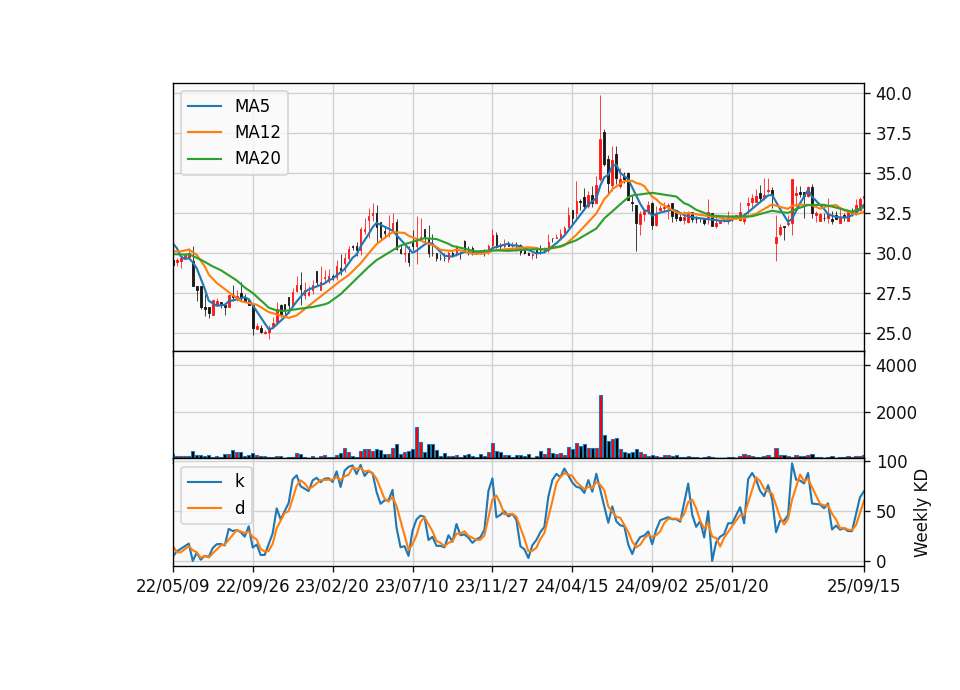
Task: Click the 25/09/15 date tick label
Action: pyautogui.click(x=863, y=586)
